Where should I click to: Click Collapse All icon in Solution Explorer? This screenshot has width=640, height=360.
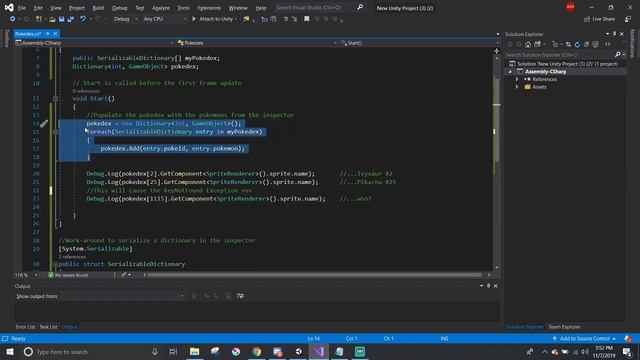[x=587, y=44]
